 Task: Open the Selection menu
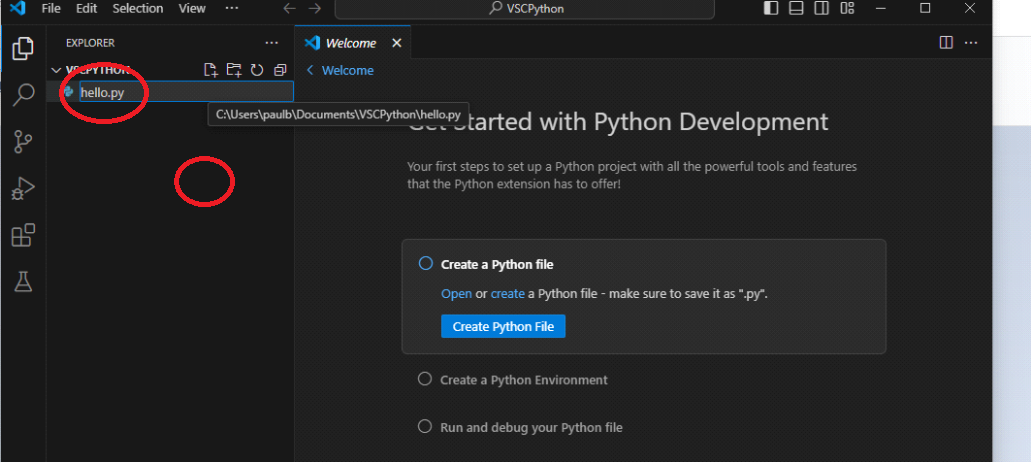pyautogui.click(x=137, y=8)
